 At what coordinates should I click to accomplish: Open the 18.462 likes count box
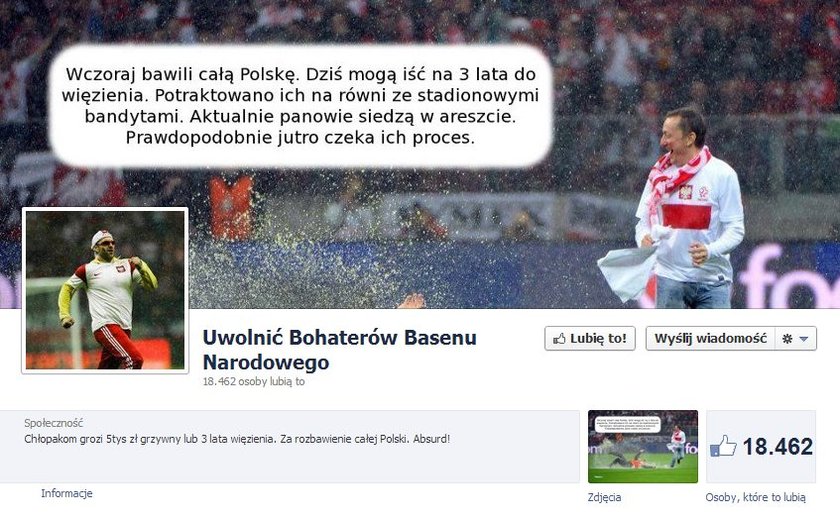tap(761, 447)
